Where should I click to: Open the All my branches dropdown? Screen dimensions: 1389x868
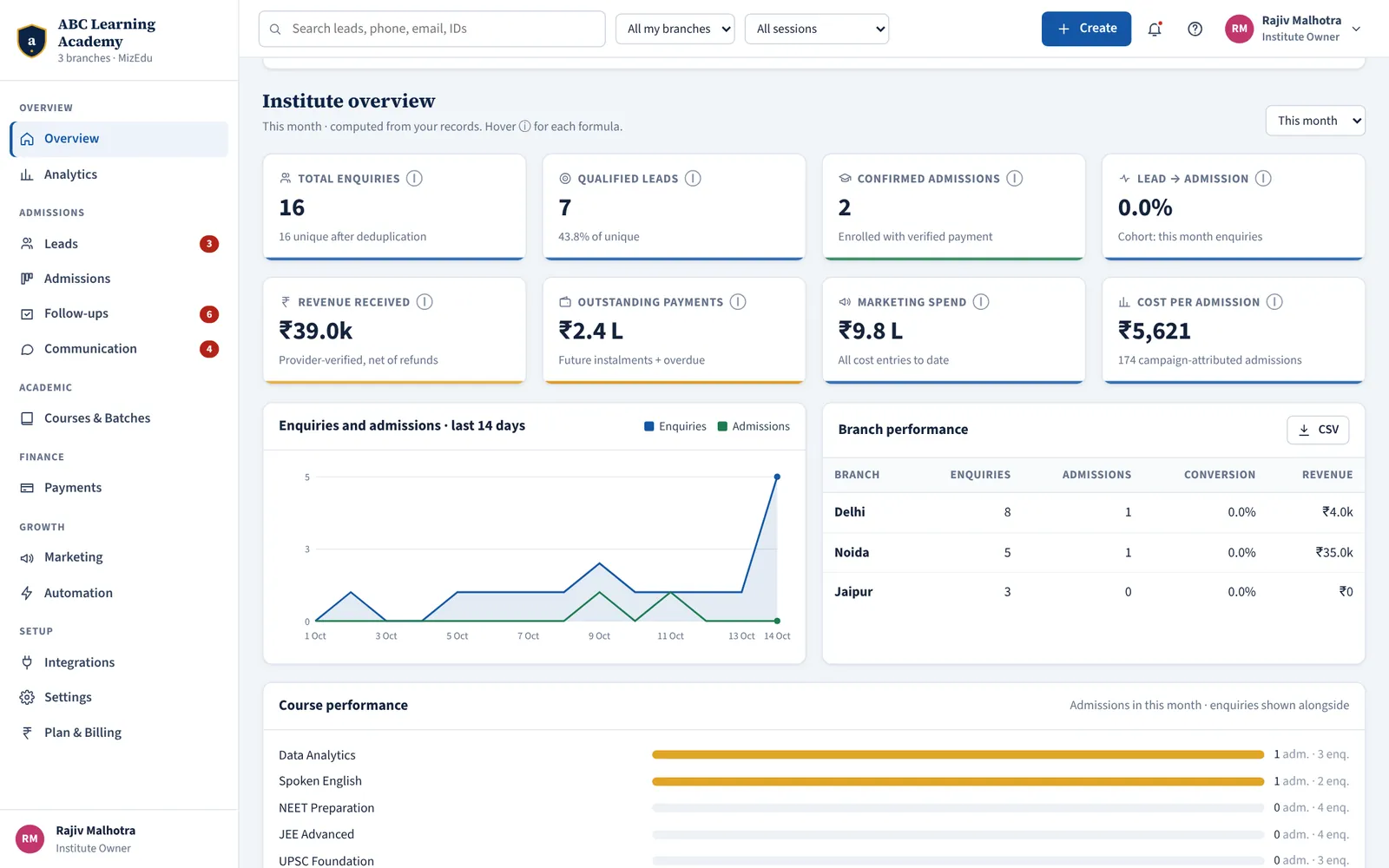(675, 29)
